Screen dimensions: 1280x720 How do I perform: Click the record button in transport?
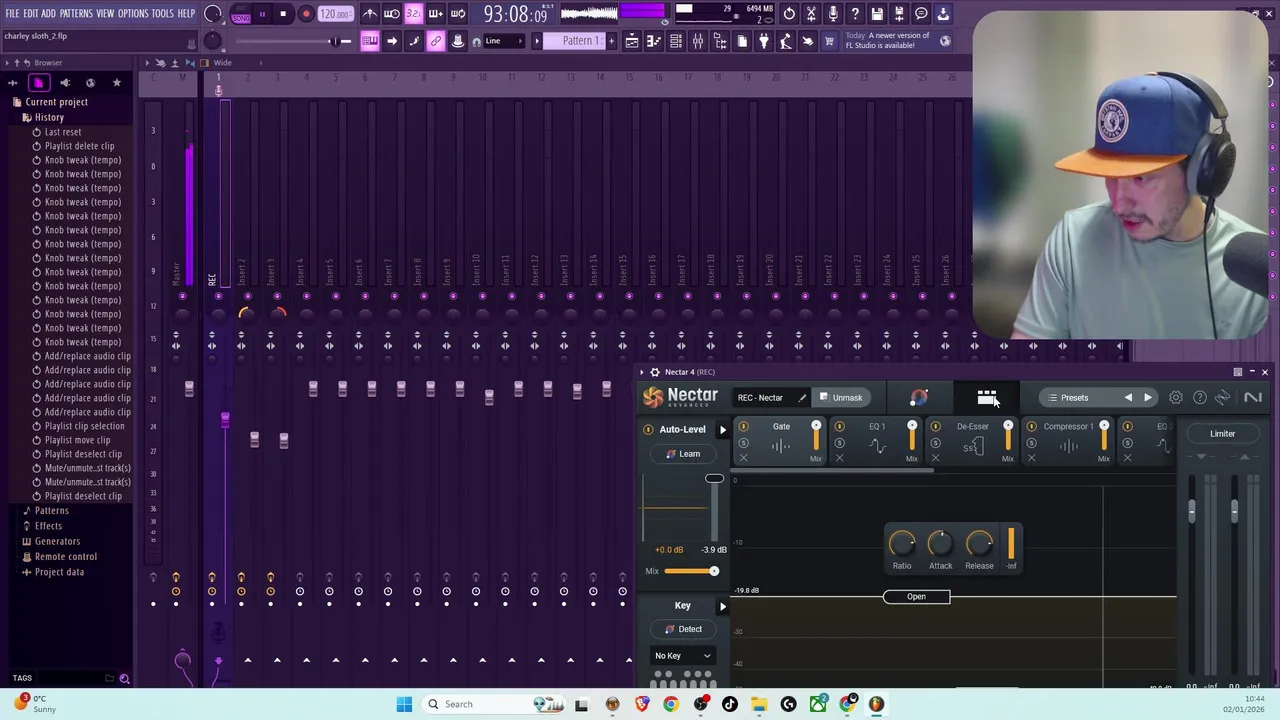click(306, 14)
